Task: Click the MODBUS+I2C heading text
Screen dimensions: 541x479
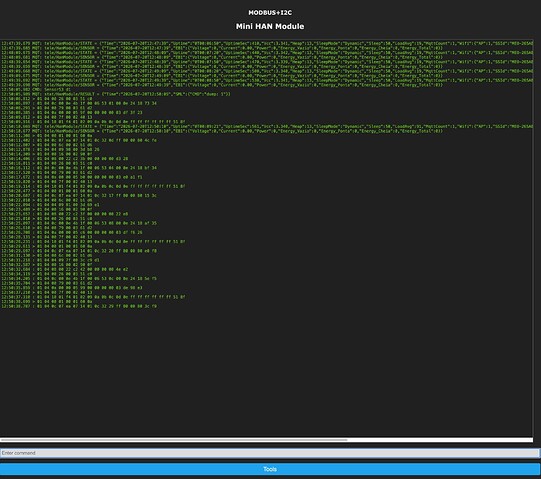Action: coord(270,13)
